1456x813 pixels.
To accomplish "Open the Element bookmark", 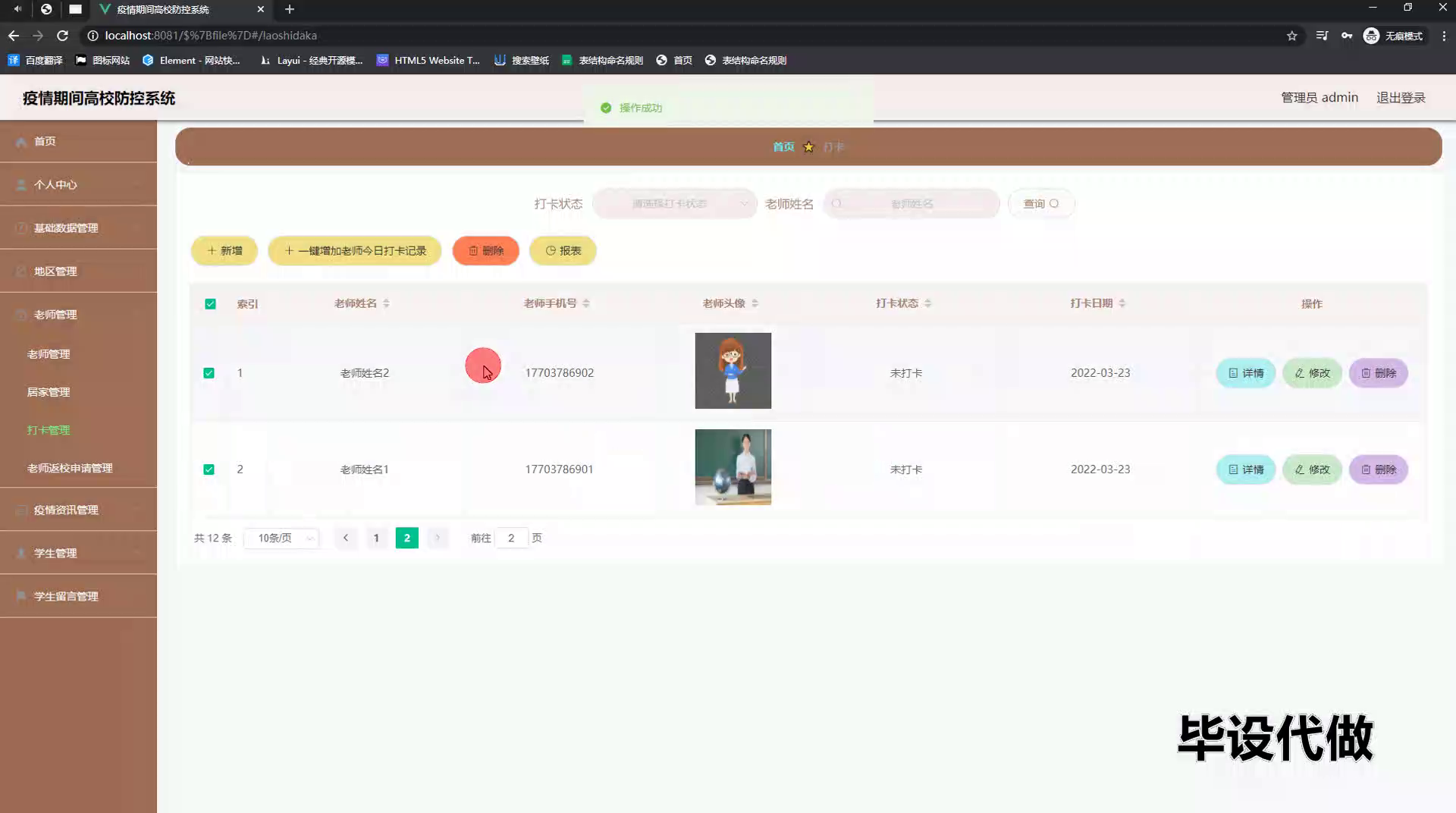I will (191, 60).
